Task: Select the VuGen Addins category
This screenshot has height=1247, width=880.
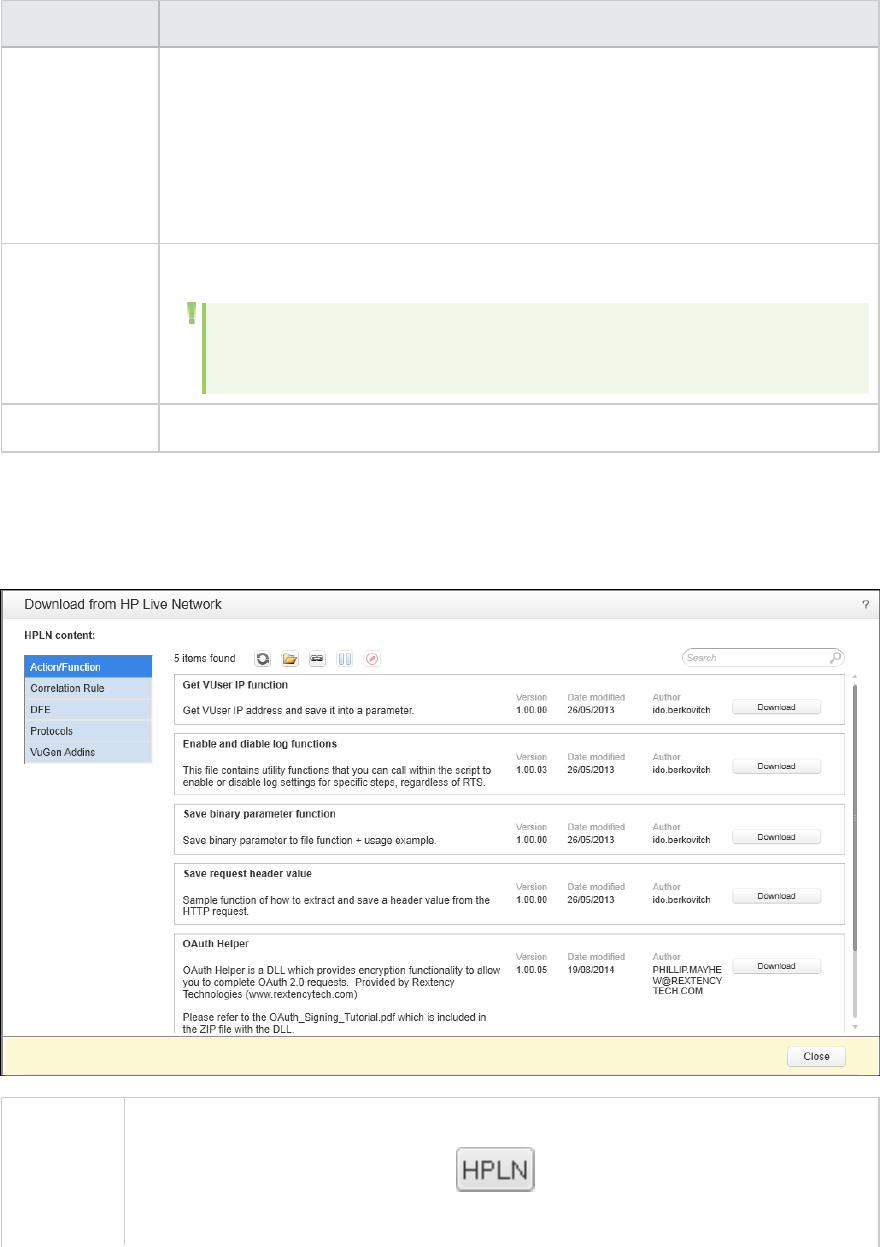Action: (x=88, y=752)
